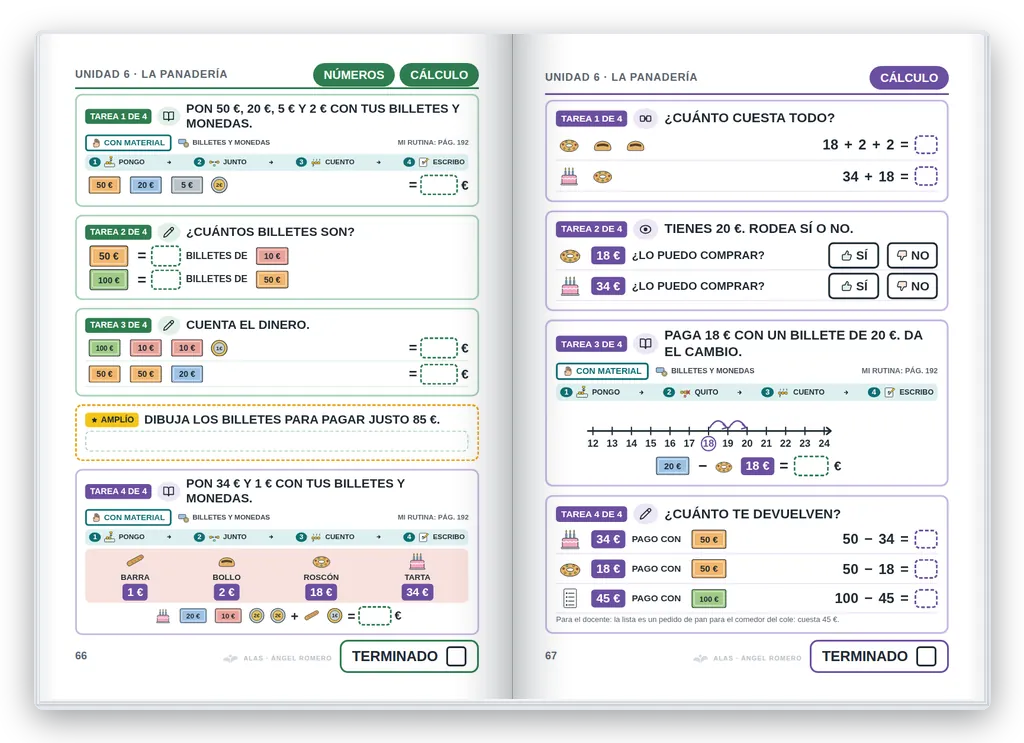The width and height of the screenshot is (1024, 743).
Task: Tick the TERMINADO checkbox on page 66
Action: pyautogui.click(x=456, y=656)
